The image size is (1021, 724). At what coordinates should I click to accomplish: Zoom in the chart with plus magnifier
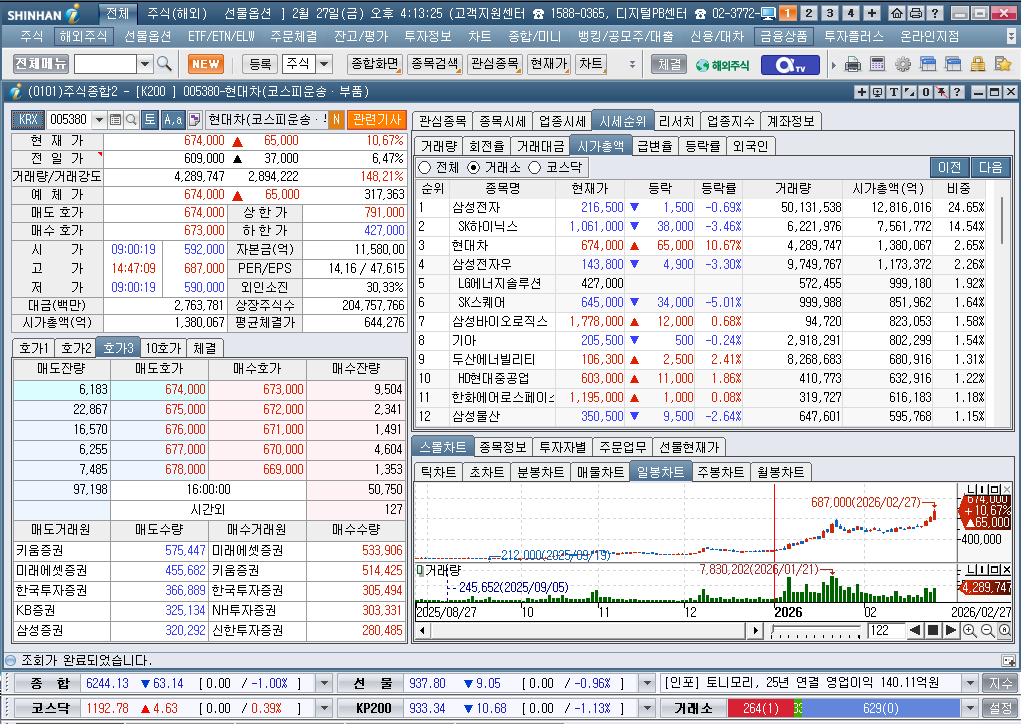coord(969,630)
